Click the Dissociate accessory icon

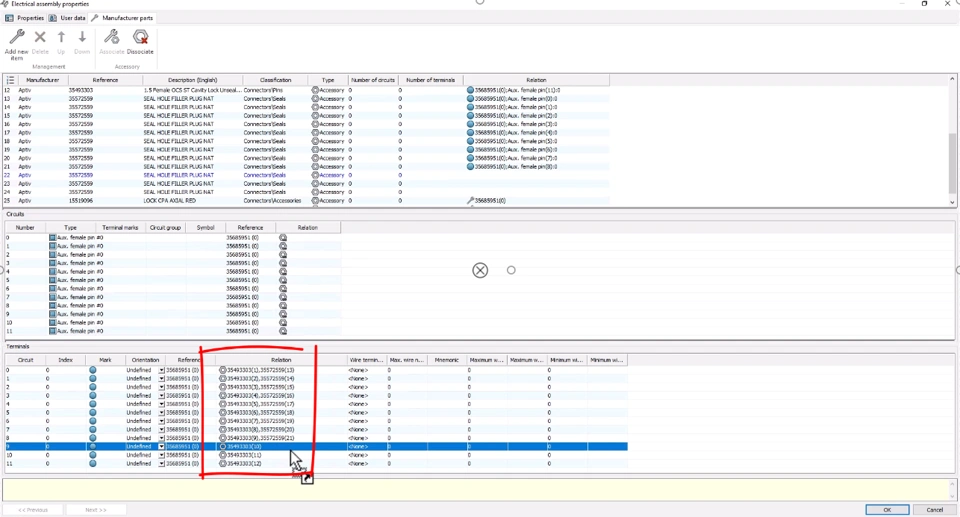140,37
